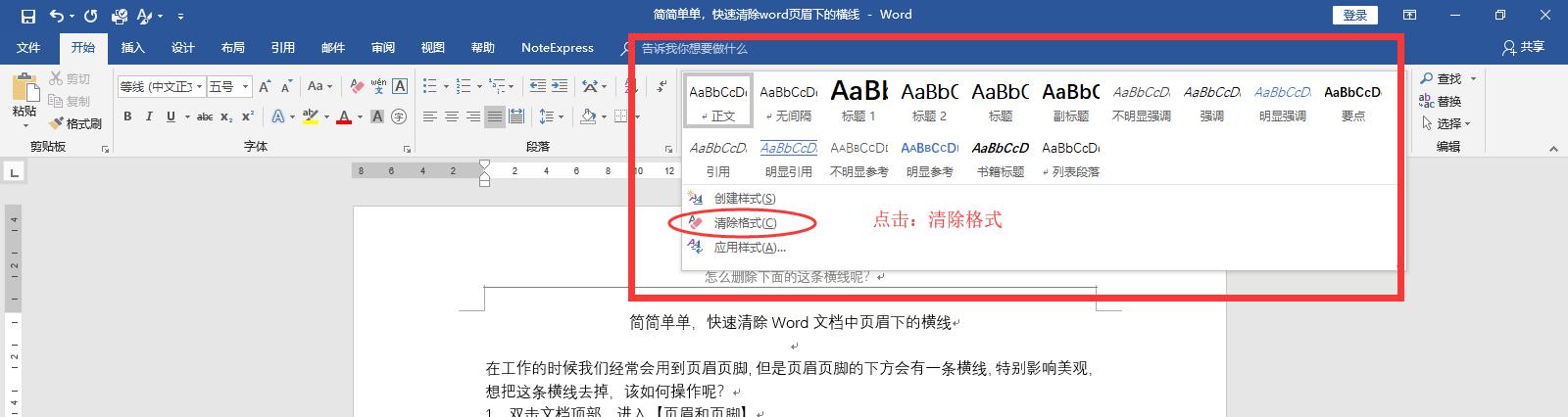
Task: Apply superscript formatting
Action: pos(248,116)
